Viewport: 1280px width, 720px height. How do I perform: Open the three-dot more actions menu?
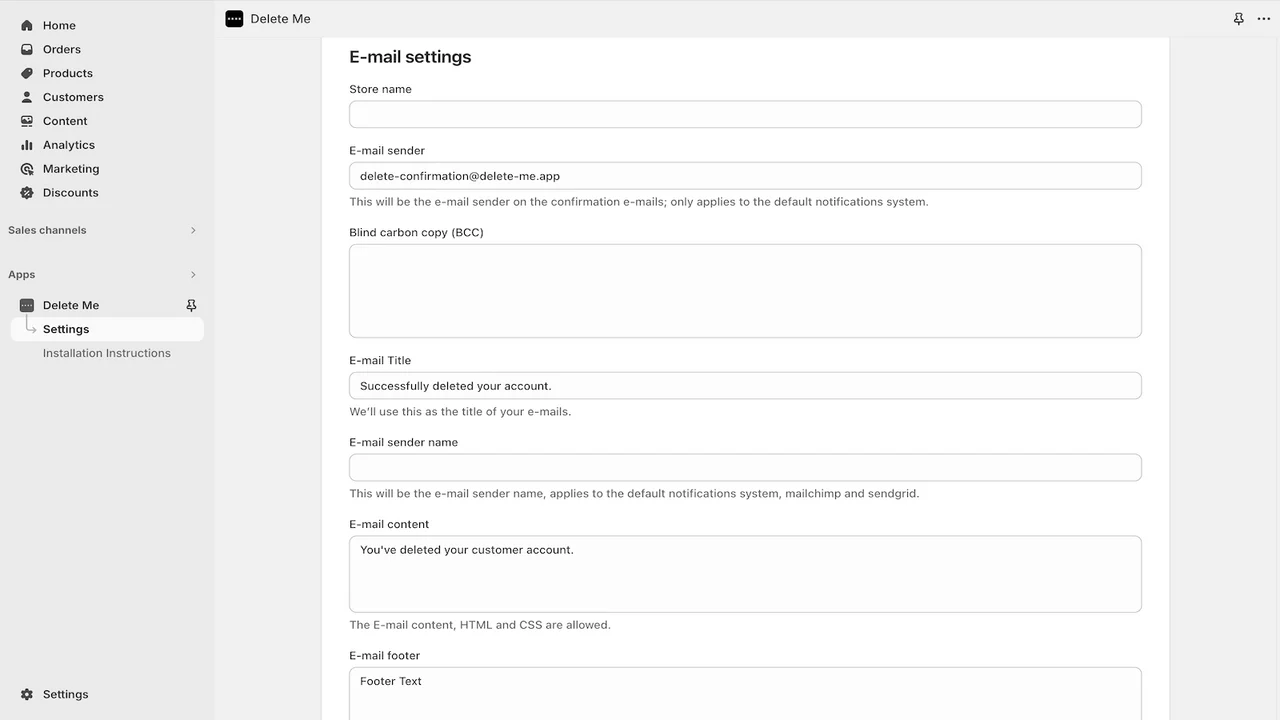(x=1264, y=18)
